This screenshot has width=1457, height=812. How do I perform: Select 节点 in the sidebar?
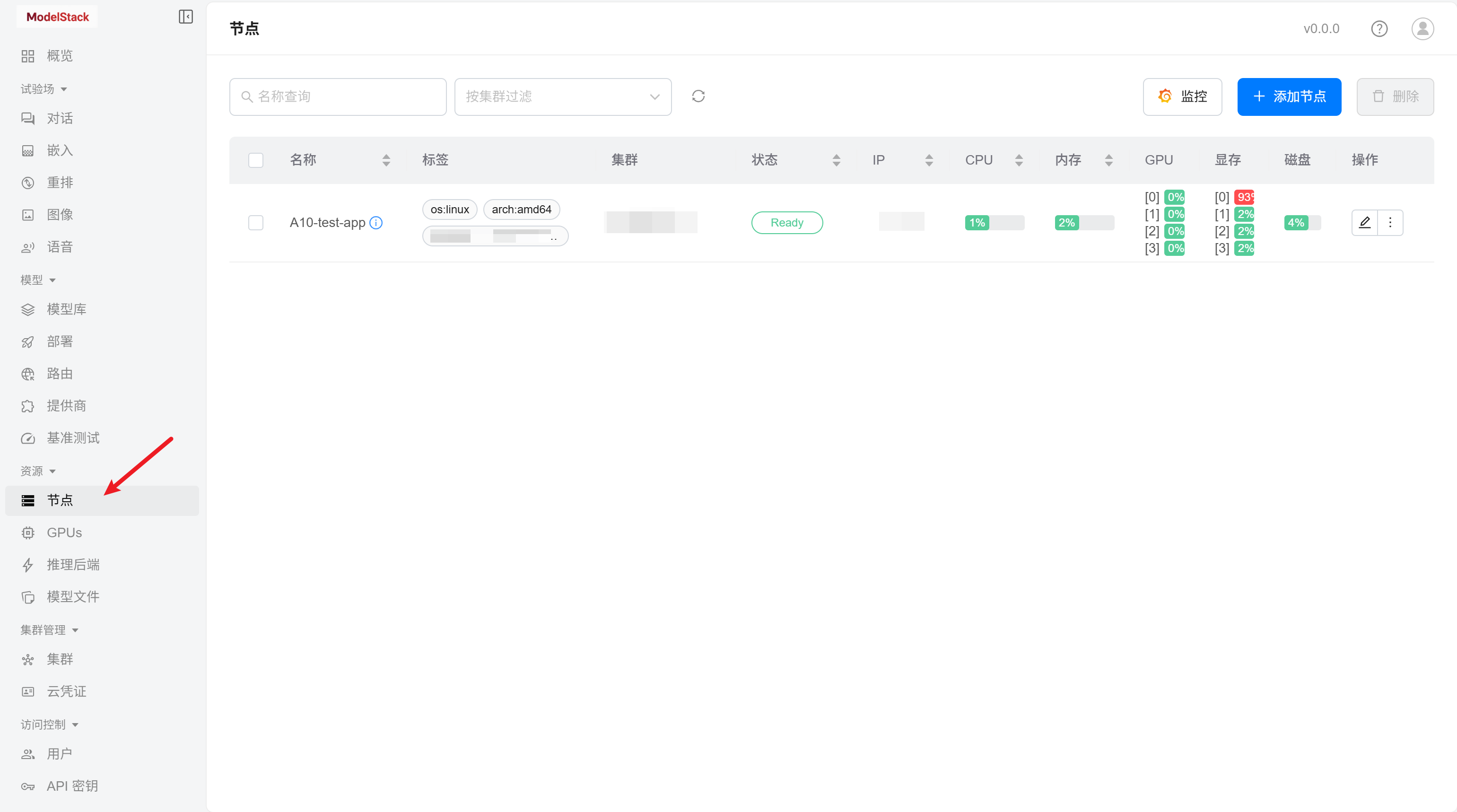click(102, 500)
